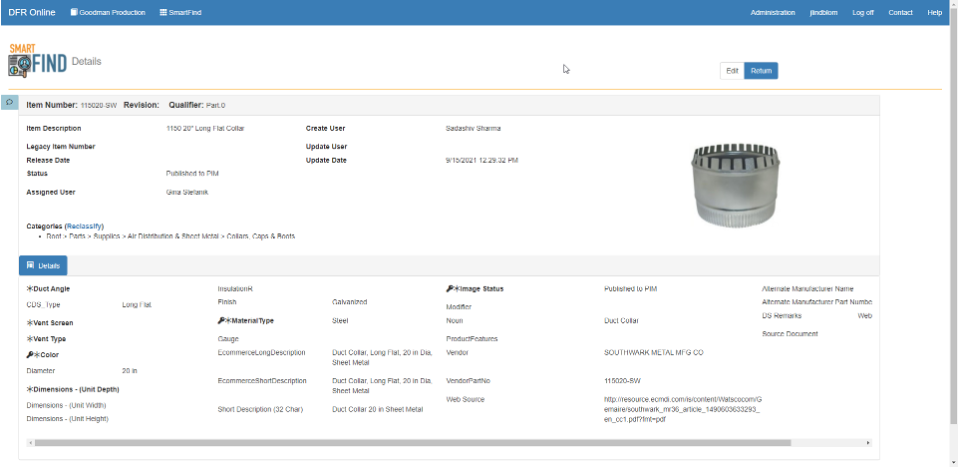Screen dimensions: 958x468
Task: Click the horizontal scrollbar thumb
Action: 412,442
